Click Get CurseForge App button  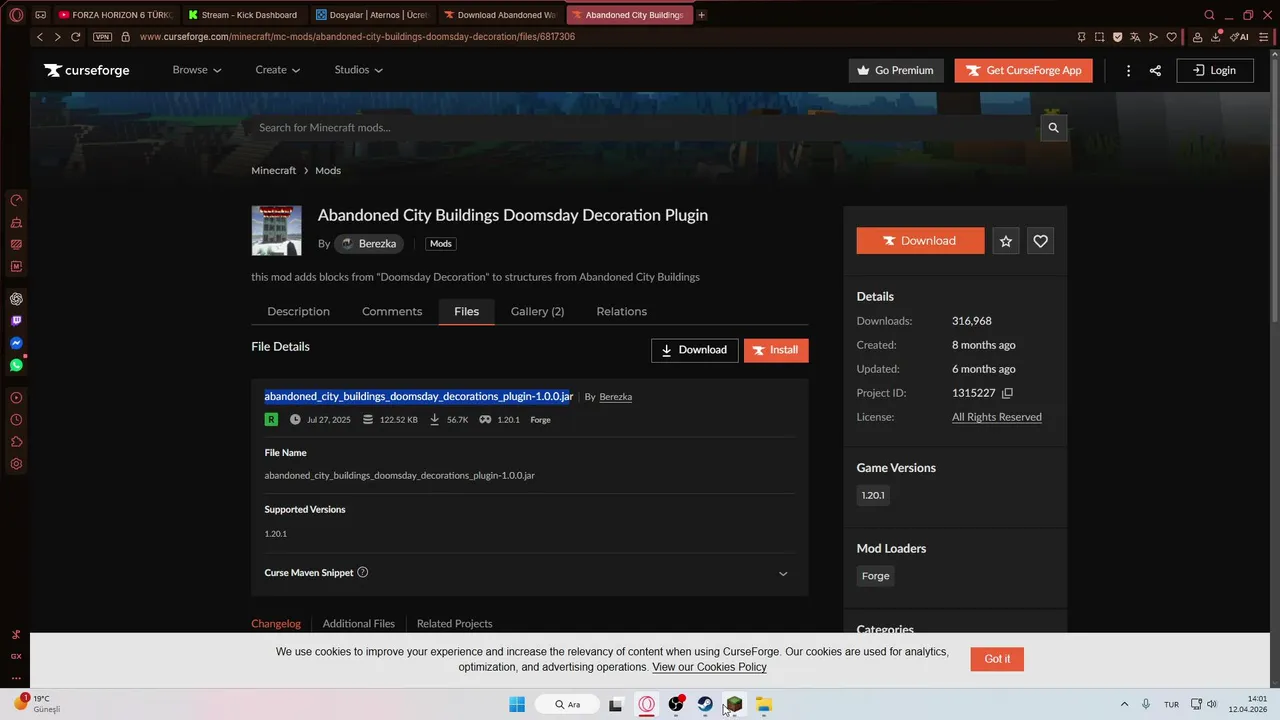[1024, 70]
